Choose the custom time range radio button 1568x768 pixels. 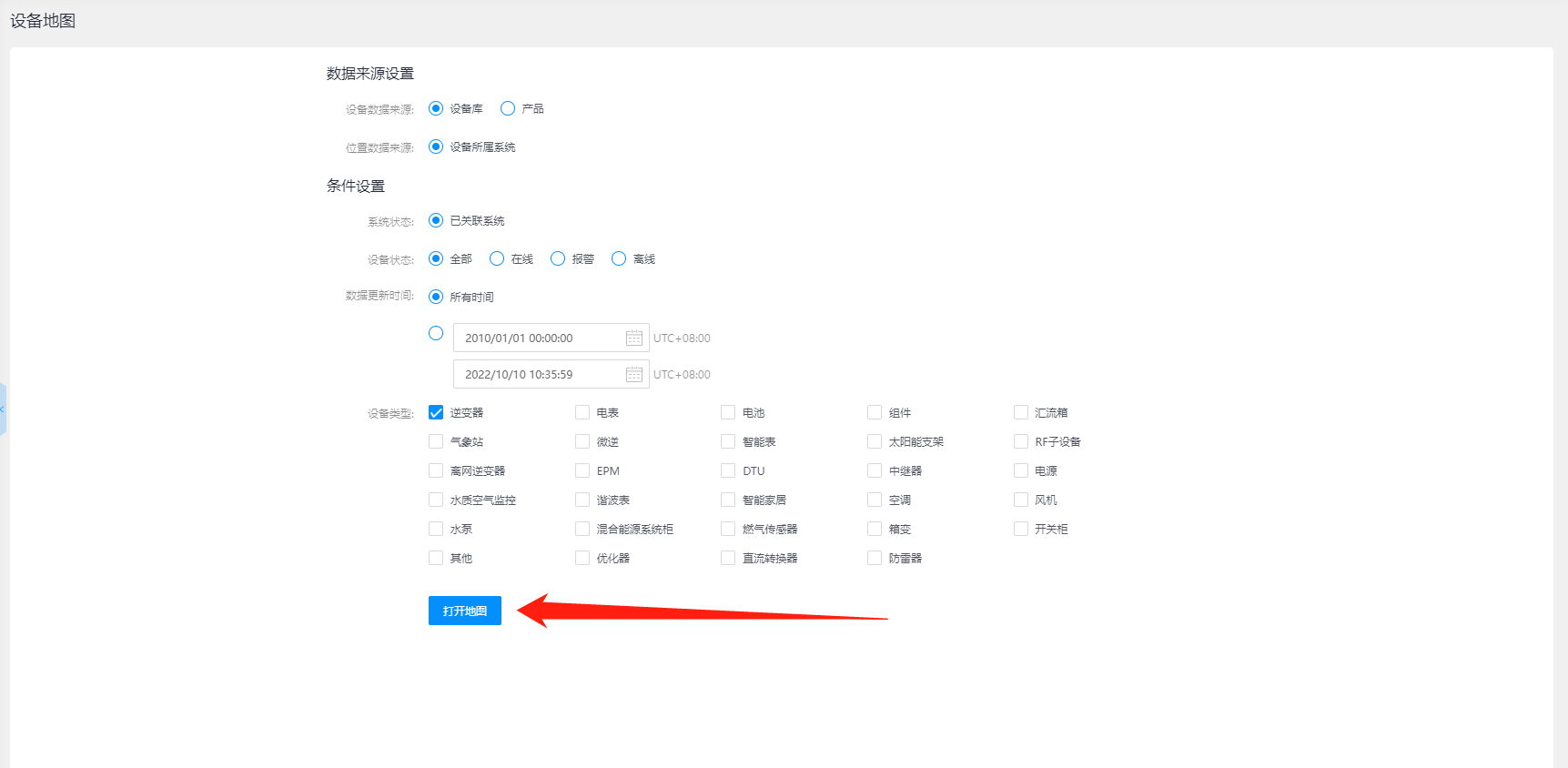(x=436, y=334)
